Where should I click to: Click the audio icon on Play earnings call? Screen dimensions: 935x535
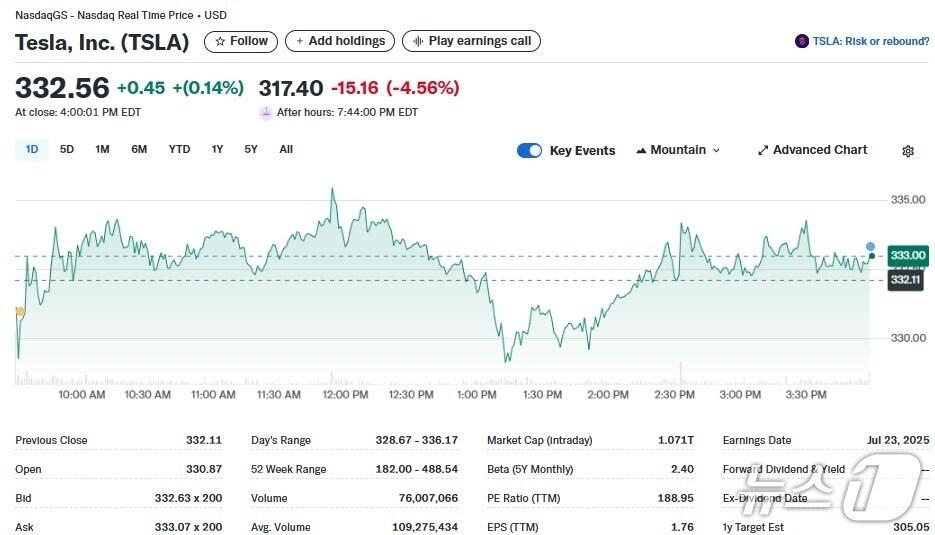(x=416, y=41)
